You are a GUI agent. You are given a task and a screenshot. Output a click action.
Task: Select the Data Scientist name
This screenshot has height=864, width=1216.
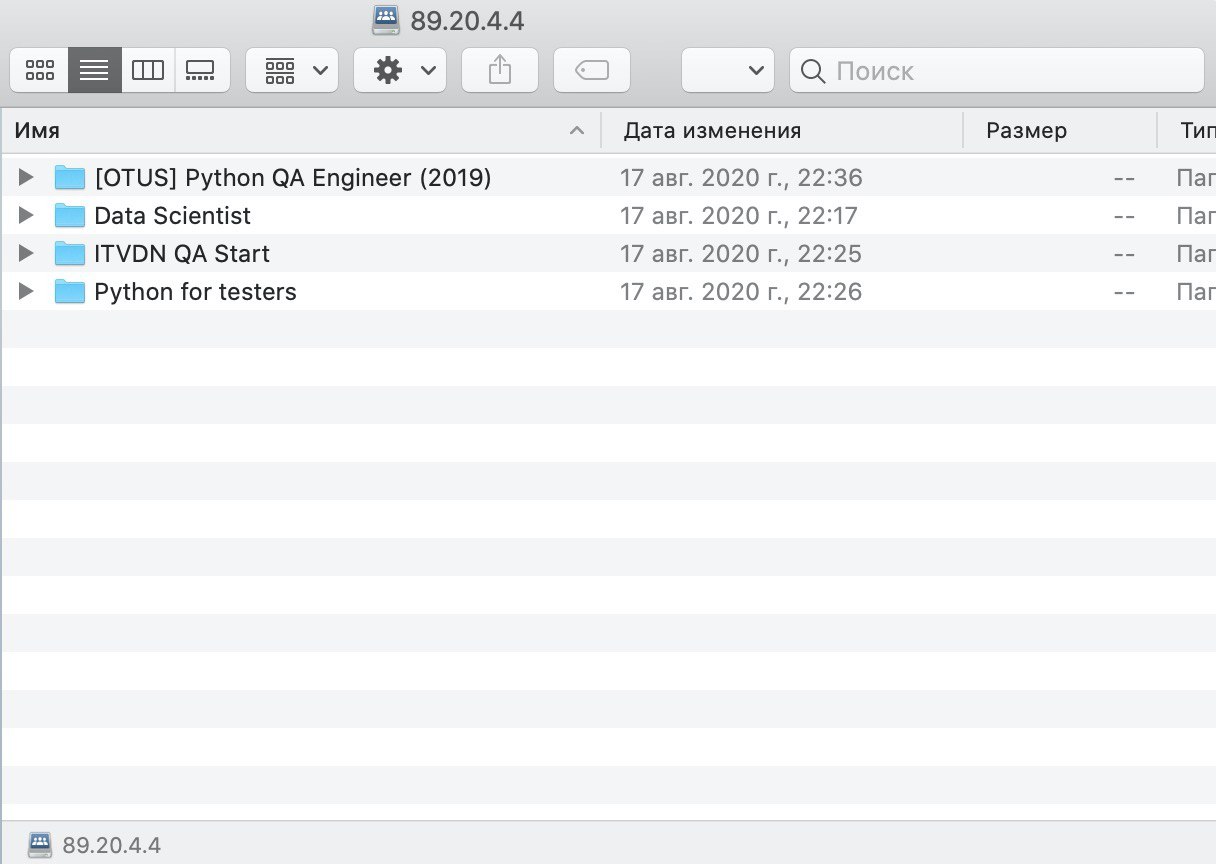coord(173,216)
